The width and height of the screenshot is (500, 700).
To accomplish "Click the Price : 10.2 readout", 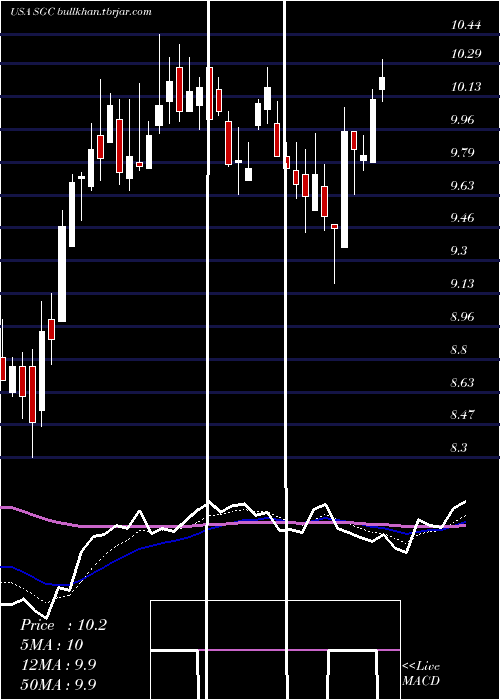I will coord(63,625).
